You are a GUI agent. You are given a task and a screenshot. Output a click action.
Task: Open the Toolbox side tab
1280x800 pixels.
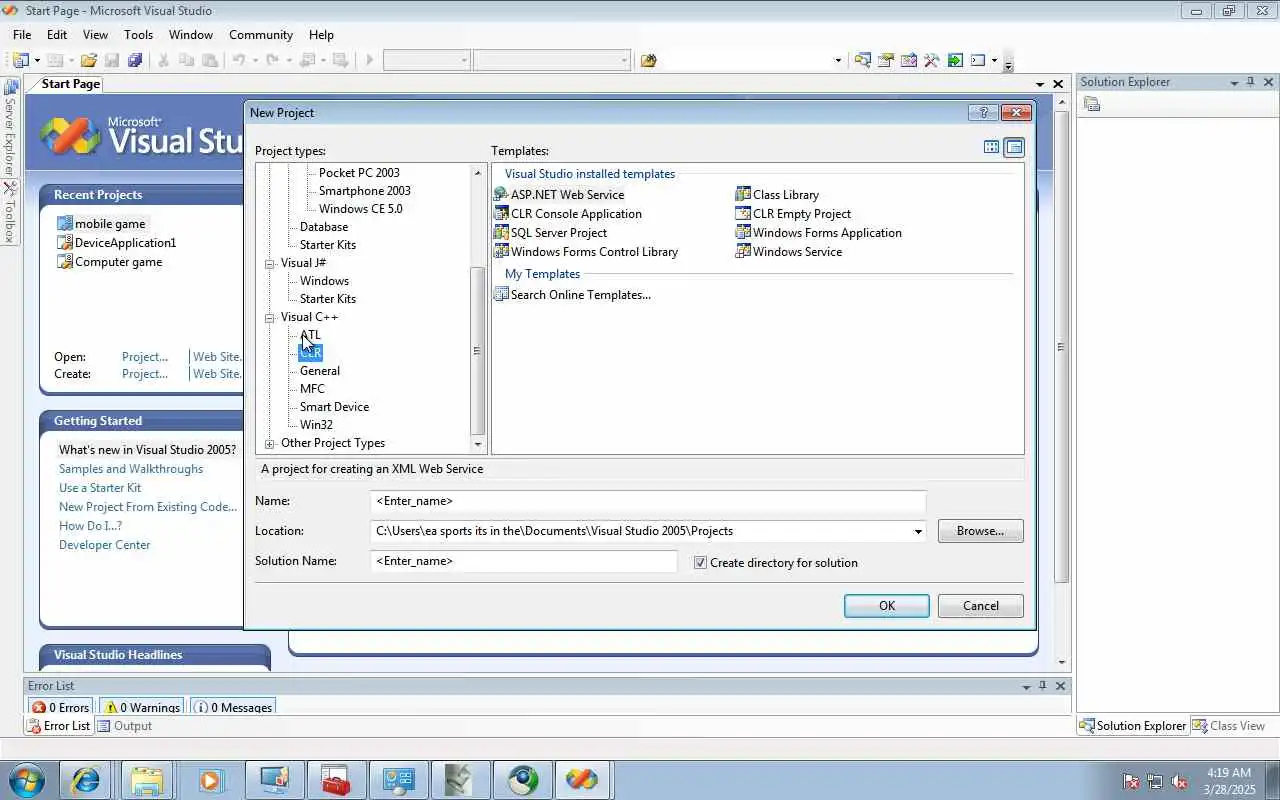10,212
